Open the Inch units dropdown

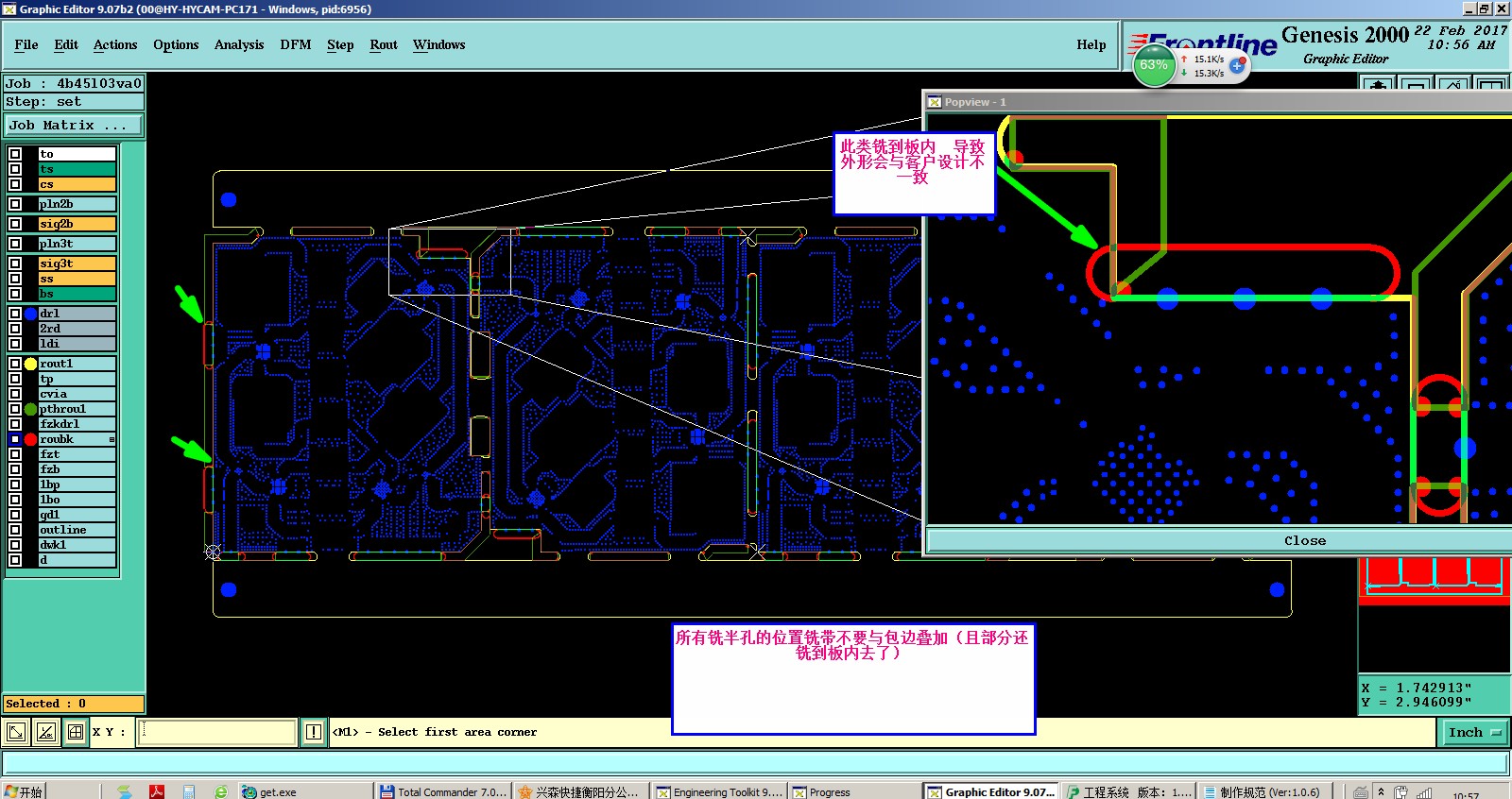coord(1474,732)
